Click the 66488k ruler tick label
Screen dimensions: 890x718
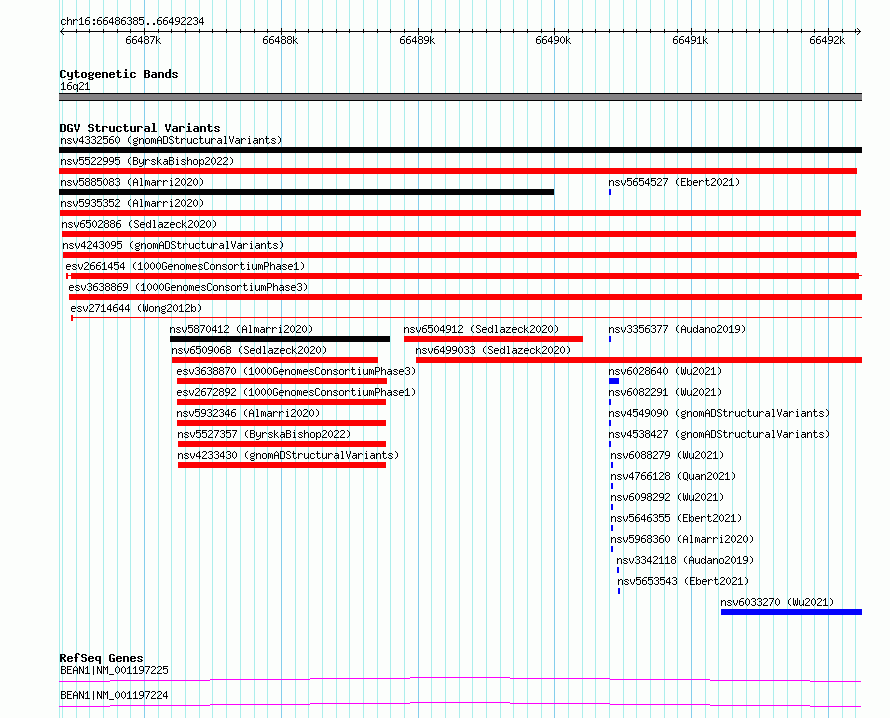280,40
